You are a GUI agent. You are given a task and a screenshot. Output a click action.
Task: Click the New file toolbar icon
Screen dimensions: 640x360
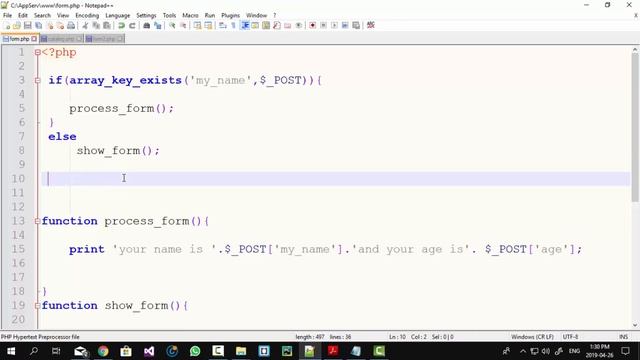click(7, 25)
